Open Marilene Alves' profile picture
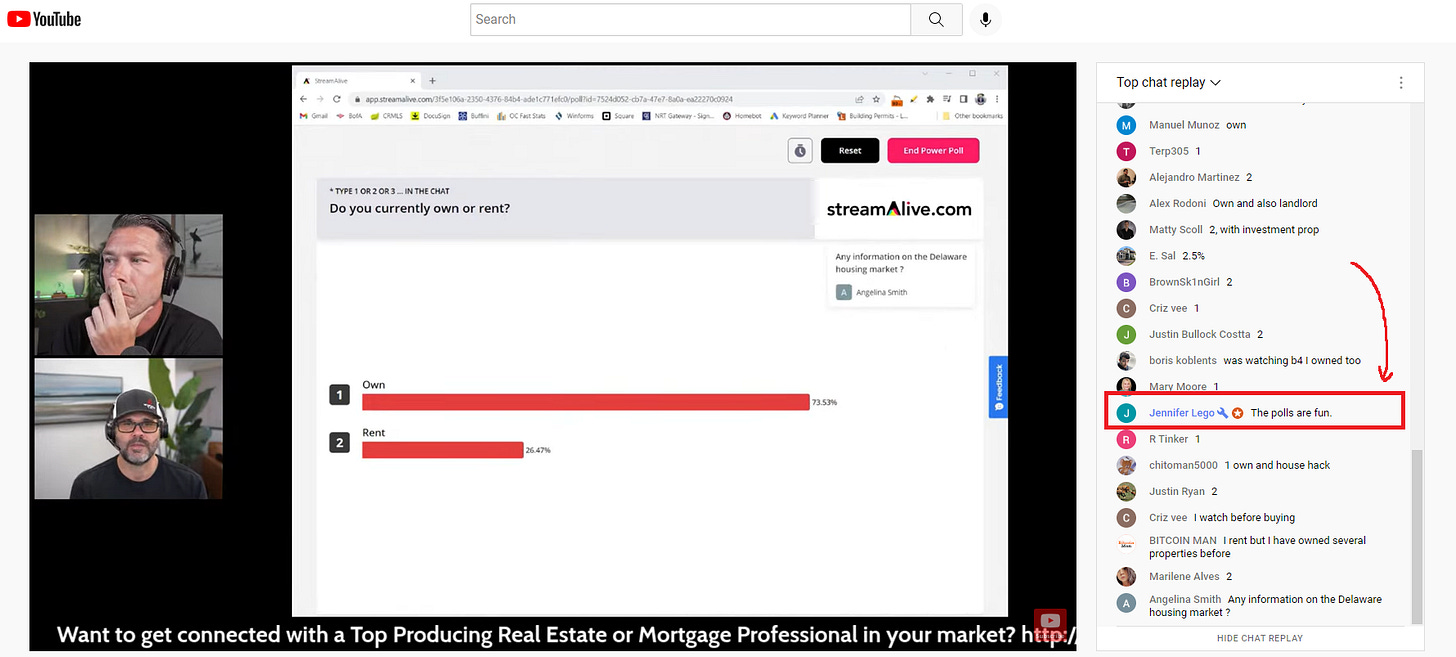Screen dimensions: 1456x657 (x=1127, y=576)
